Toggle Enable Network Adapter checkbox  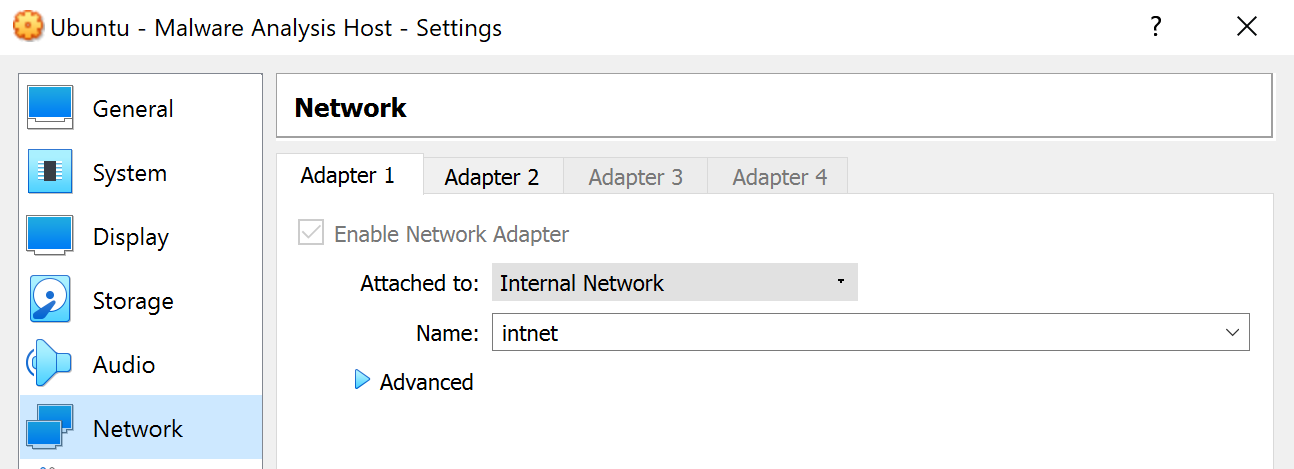coord(312,234)
